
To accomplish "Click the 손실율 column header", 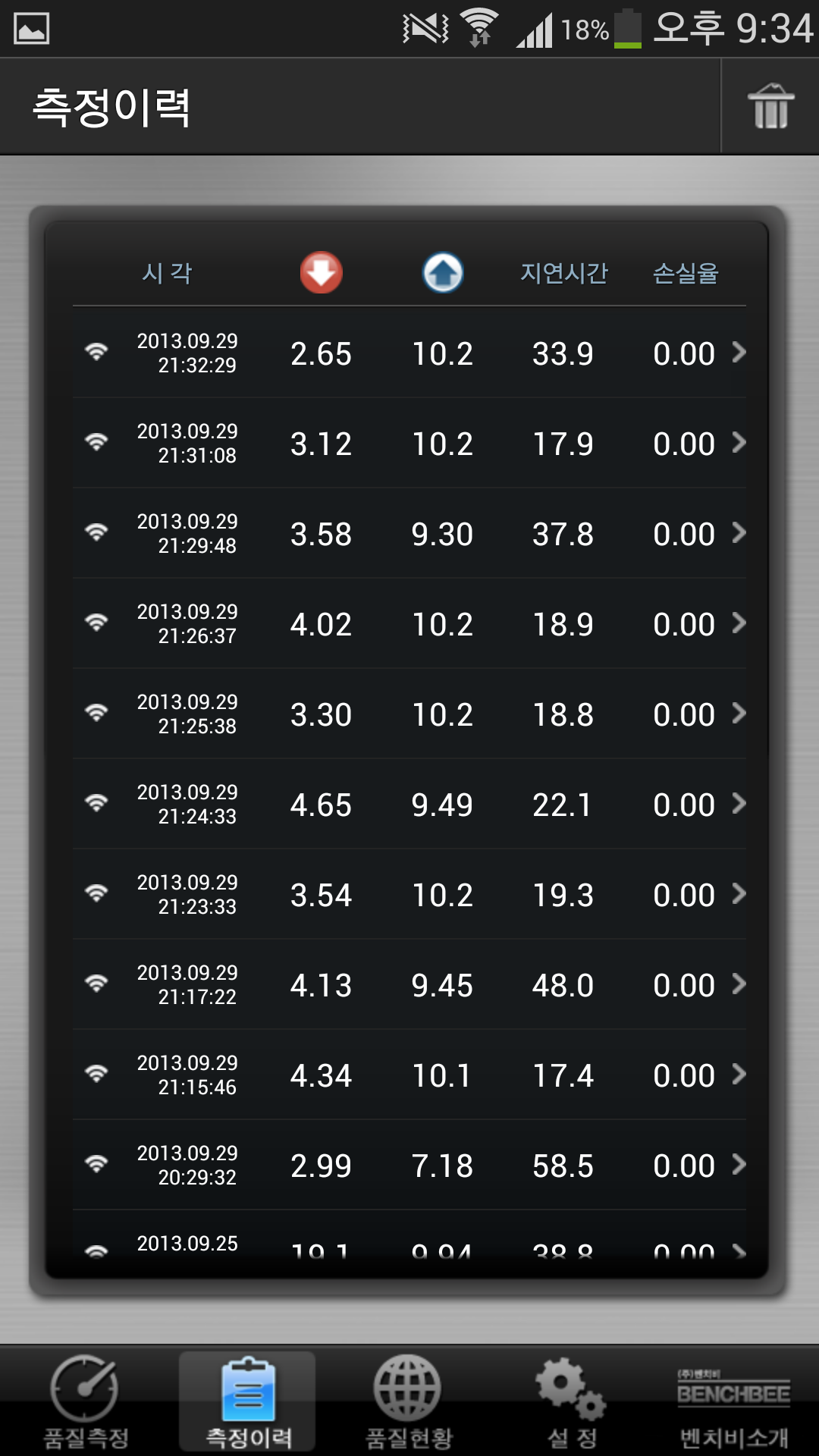I will click(x=686, y=273).
